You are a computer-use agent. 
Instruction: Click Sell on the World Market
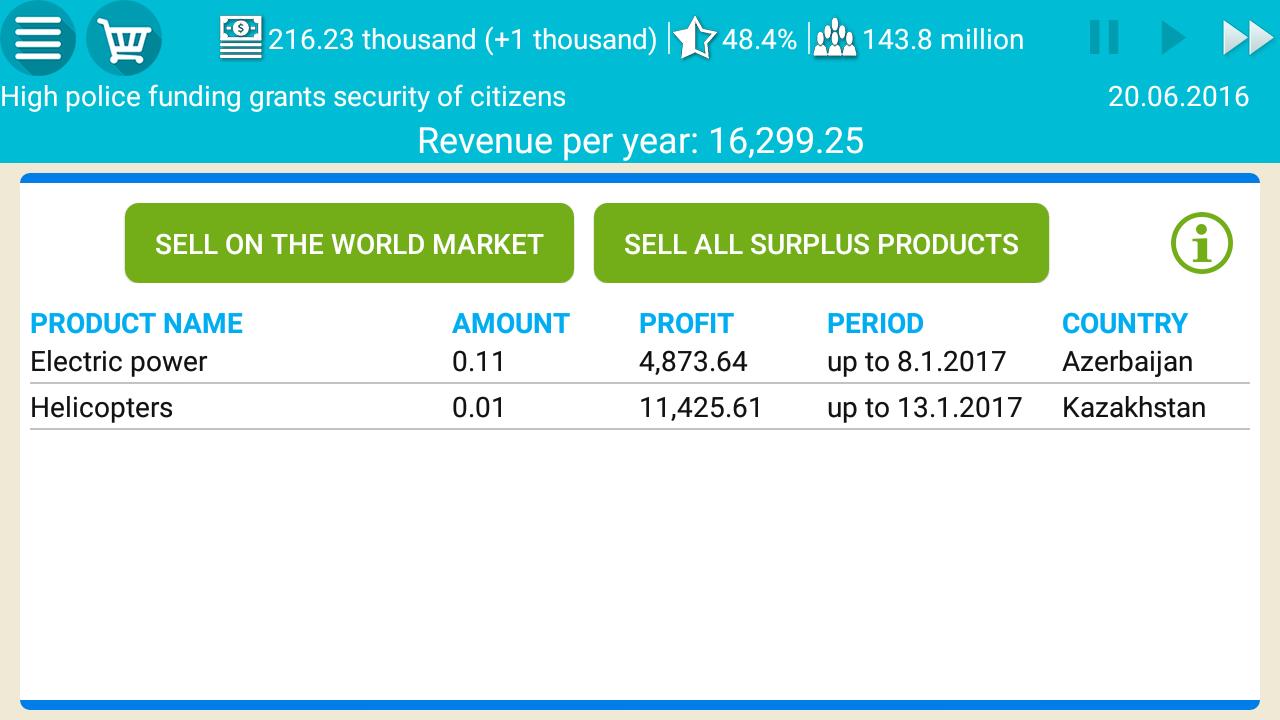click(349, 244)
